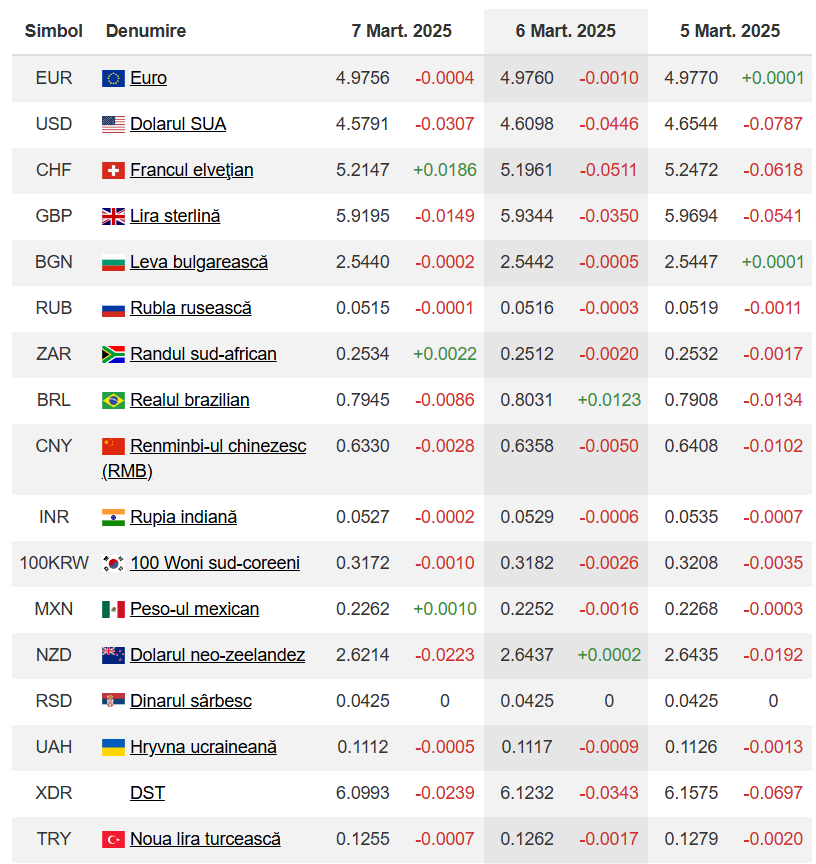The image size is (816, 864).
Task: Click the Turkish flag icon
Action: point(113,839)
